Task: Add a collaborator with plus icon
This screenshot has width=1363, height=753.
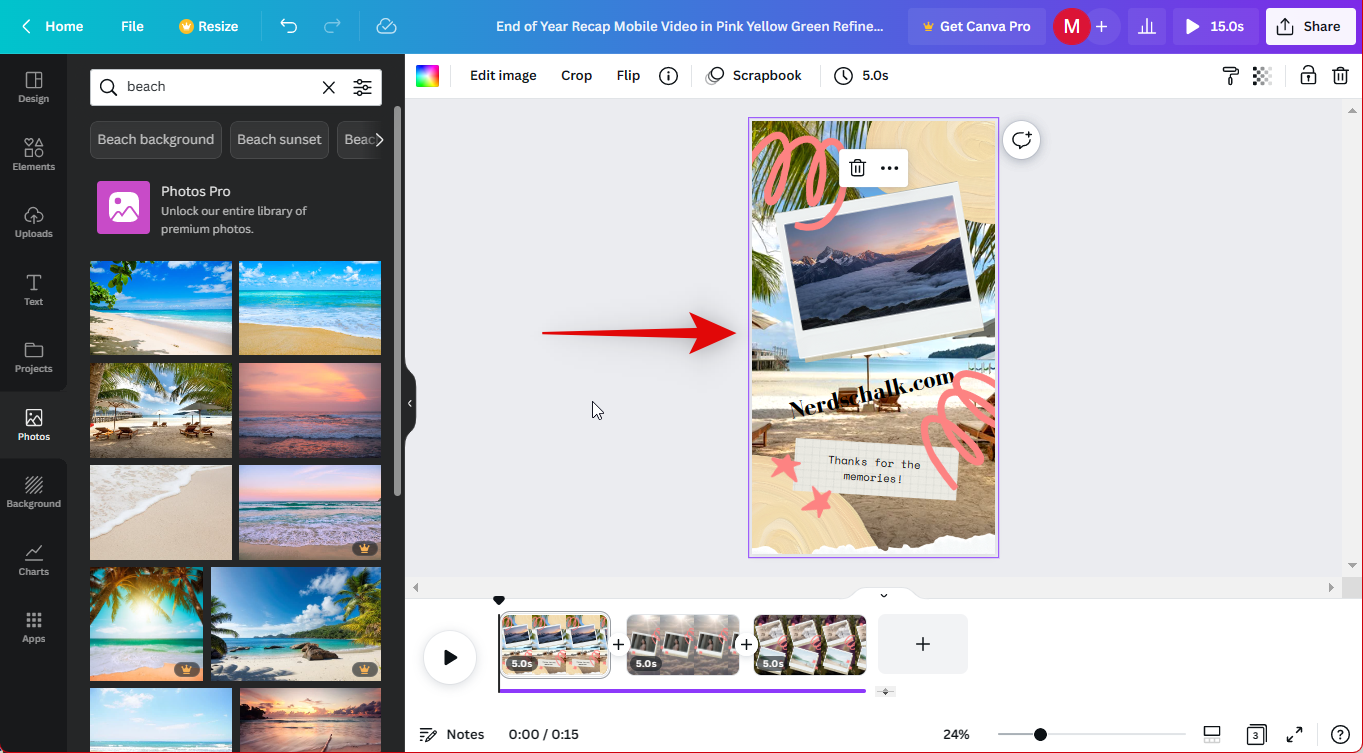Action: [x=1101, y=26]
